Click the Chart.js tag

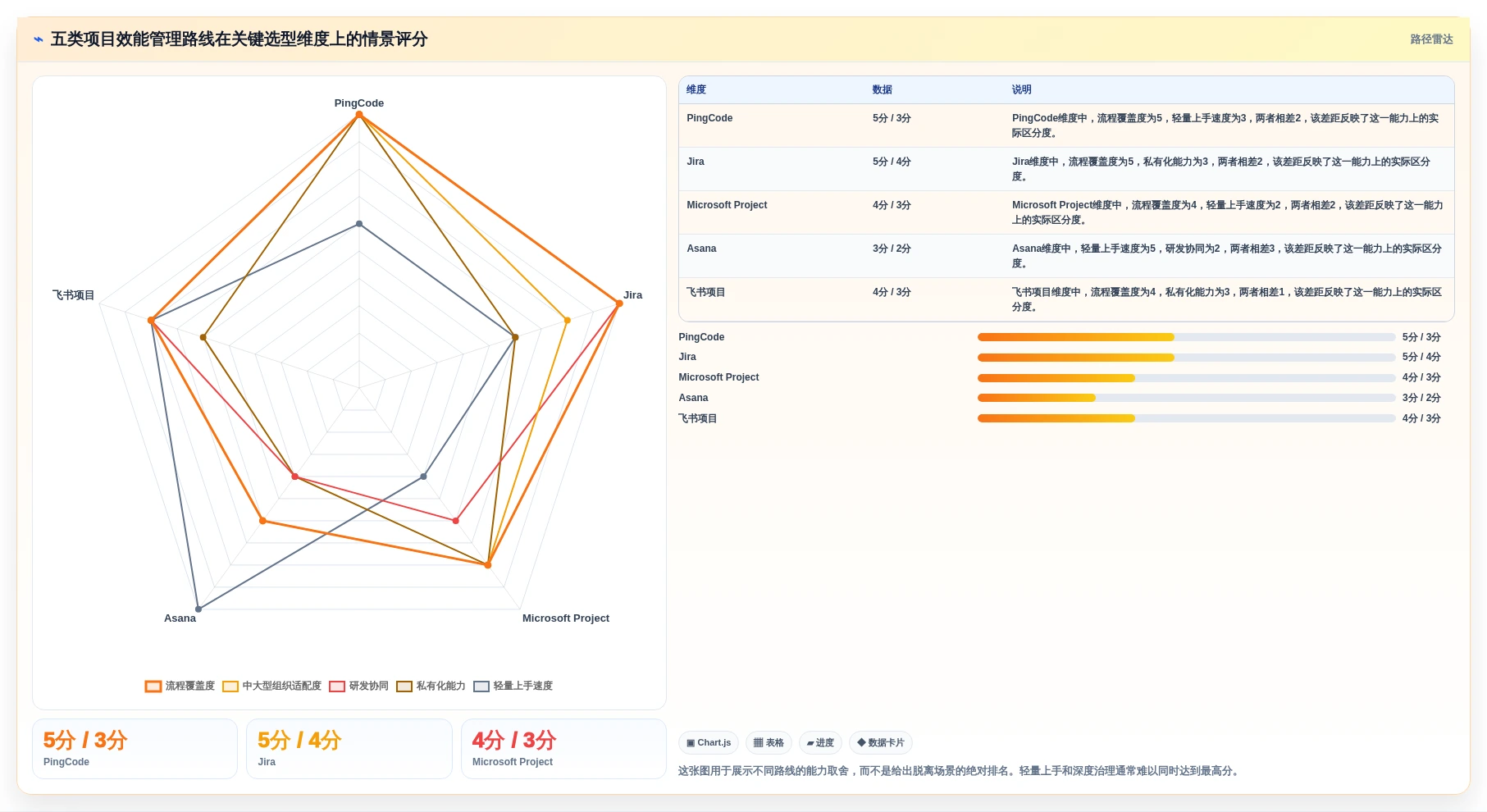pyautogui.click(x=709, y=743)
